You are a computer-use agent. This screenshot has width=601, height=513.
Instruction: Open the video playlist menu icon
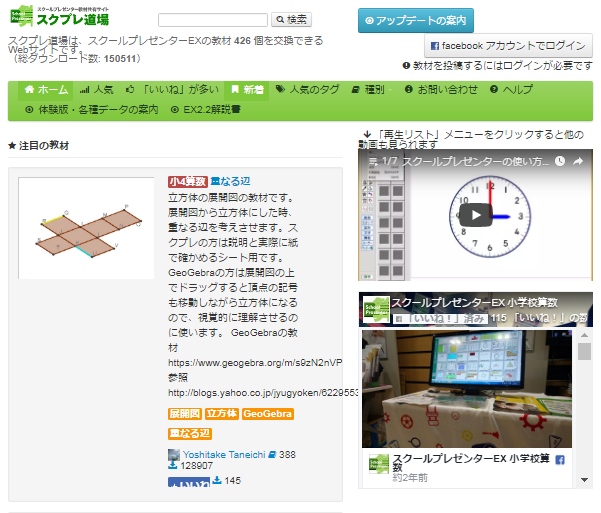click(x=373, y=161)
